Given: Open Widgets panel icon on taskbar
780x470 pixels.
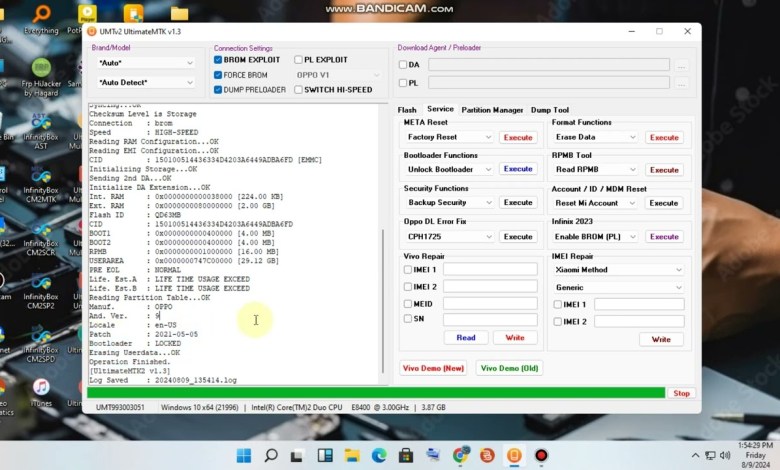Looking at the screenshot, I should 325,455.
